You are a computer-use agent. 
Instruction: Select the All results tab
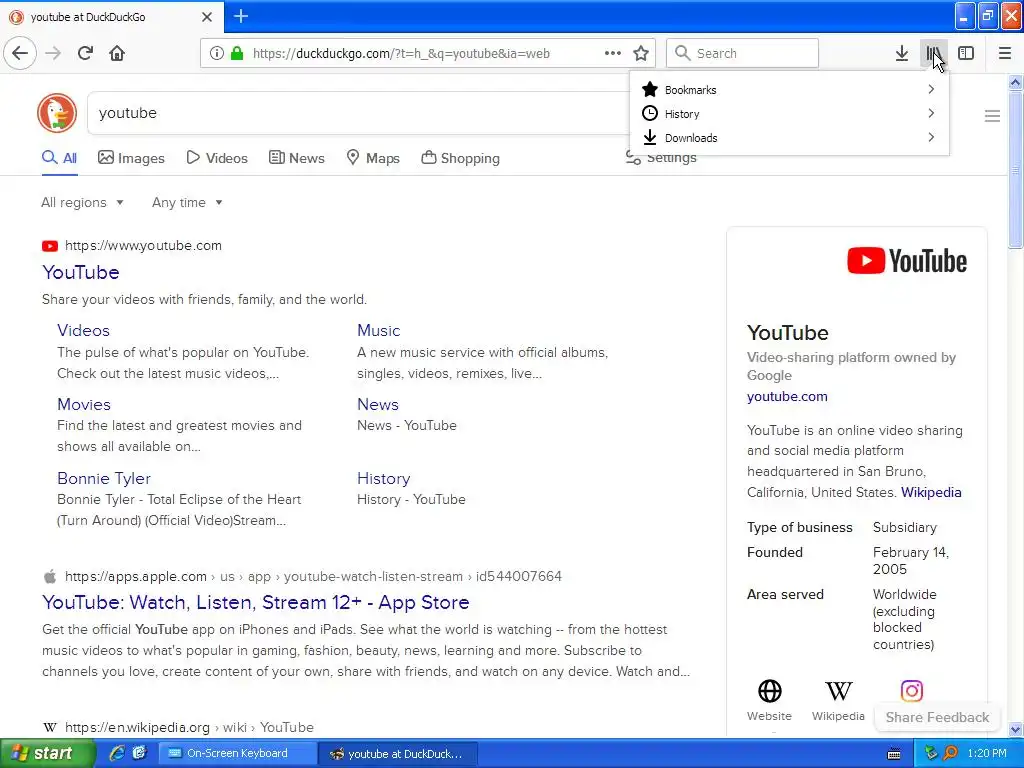point(59,158)
